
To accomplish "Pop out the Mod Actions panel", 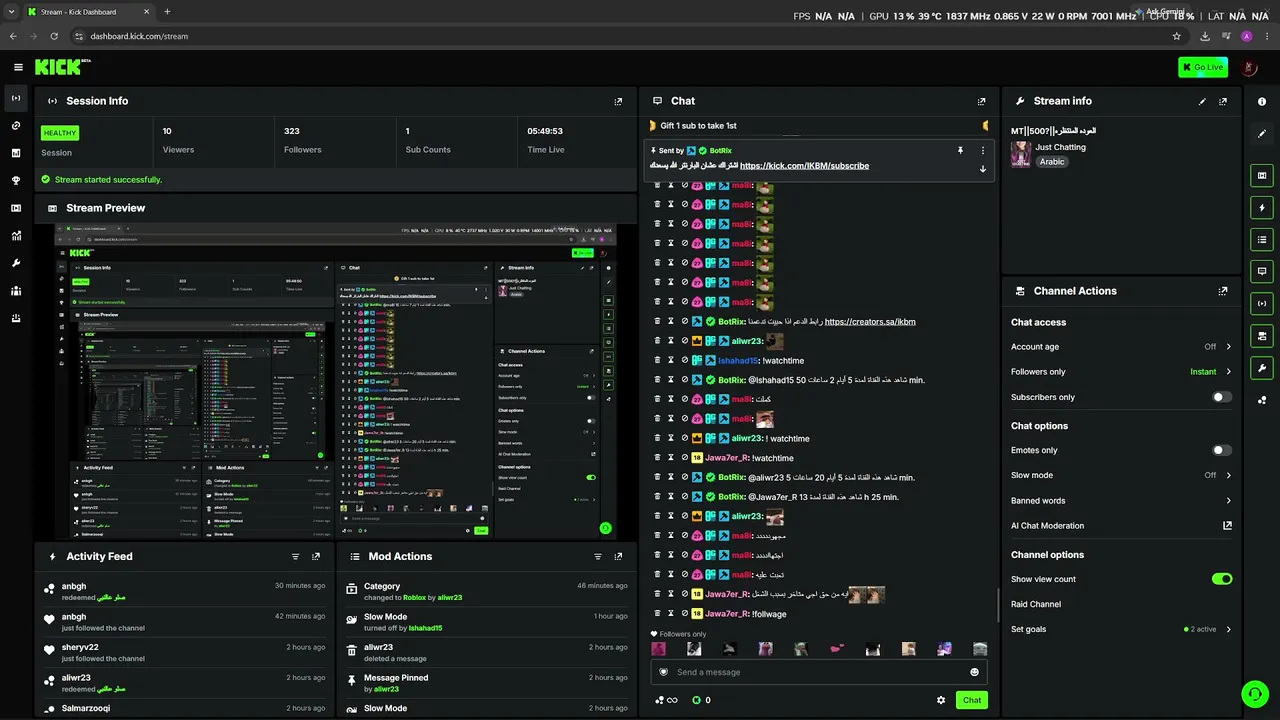I will pos(618,557).
